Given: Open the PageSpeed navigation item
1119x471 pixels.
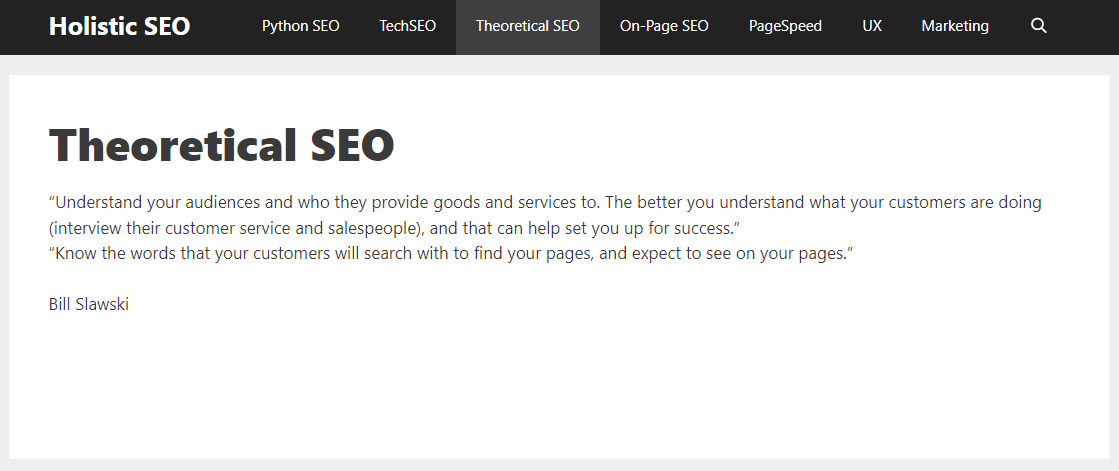Looking at the screenshot, I should pos(785,26).
